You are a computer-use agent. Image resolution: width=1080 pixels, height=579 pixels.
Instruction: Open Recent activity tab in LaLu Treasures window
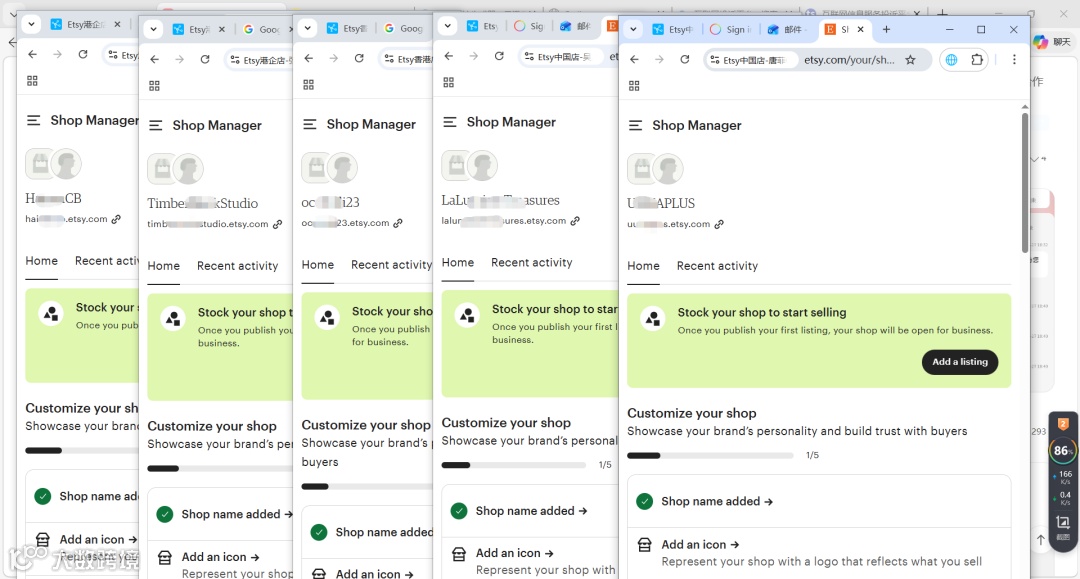click(532, 262)
